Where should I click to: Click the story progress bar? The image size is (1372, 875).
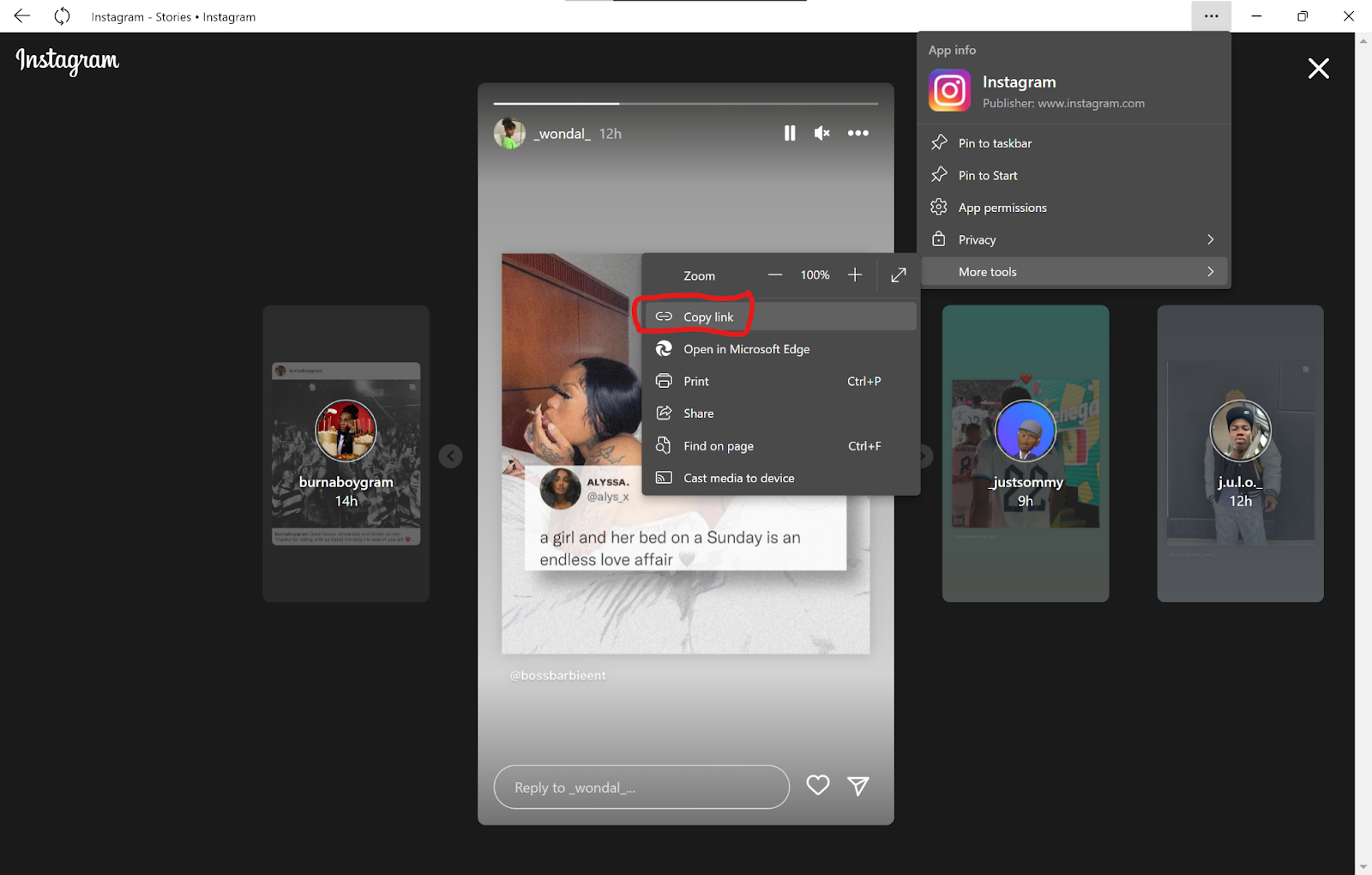point(686,104)
